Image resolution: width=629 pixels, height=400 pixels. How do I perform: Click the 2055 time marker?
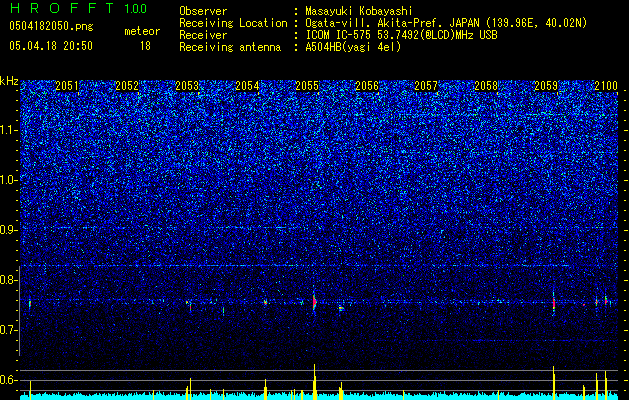point(307,86)
